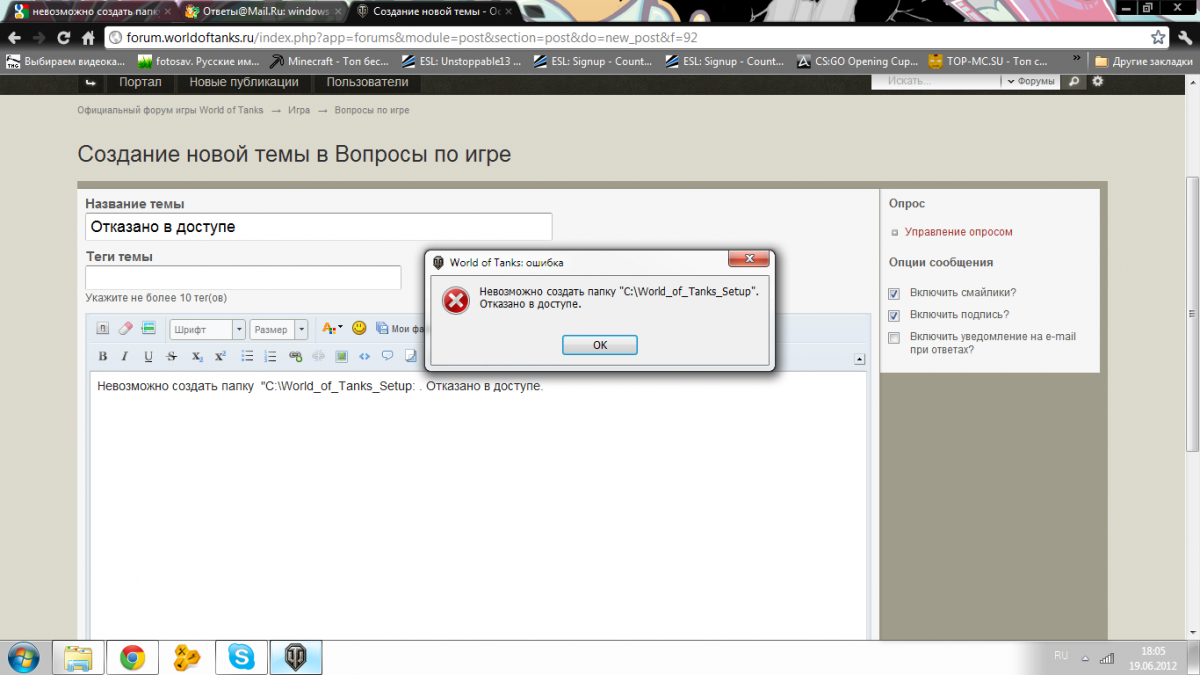Open Windows Explorer from taskbar
This screenshot has width=1200, height=675.
pos(79,657)
